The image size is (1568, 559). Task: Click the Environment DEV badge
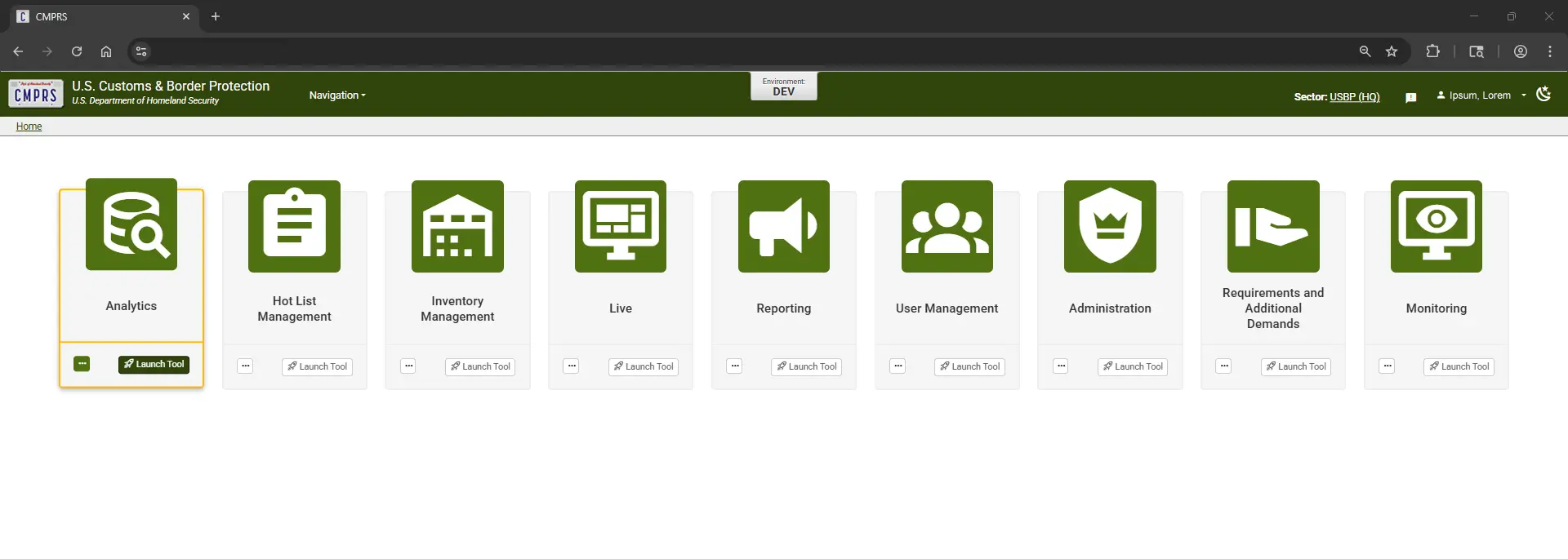click(x=784, y=87)
